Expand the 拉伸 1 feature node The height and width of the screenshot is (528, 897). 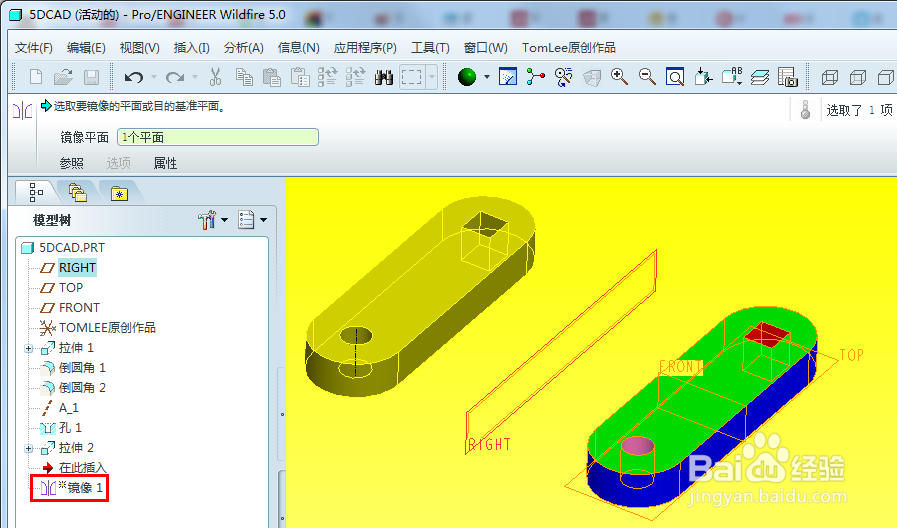29,348
